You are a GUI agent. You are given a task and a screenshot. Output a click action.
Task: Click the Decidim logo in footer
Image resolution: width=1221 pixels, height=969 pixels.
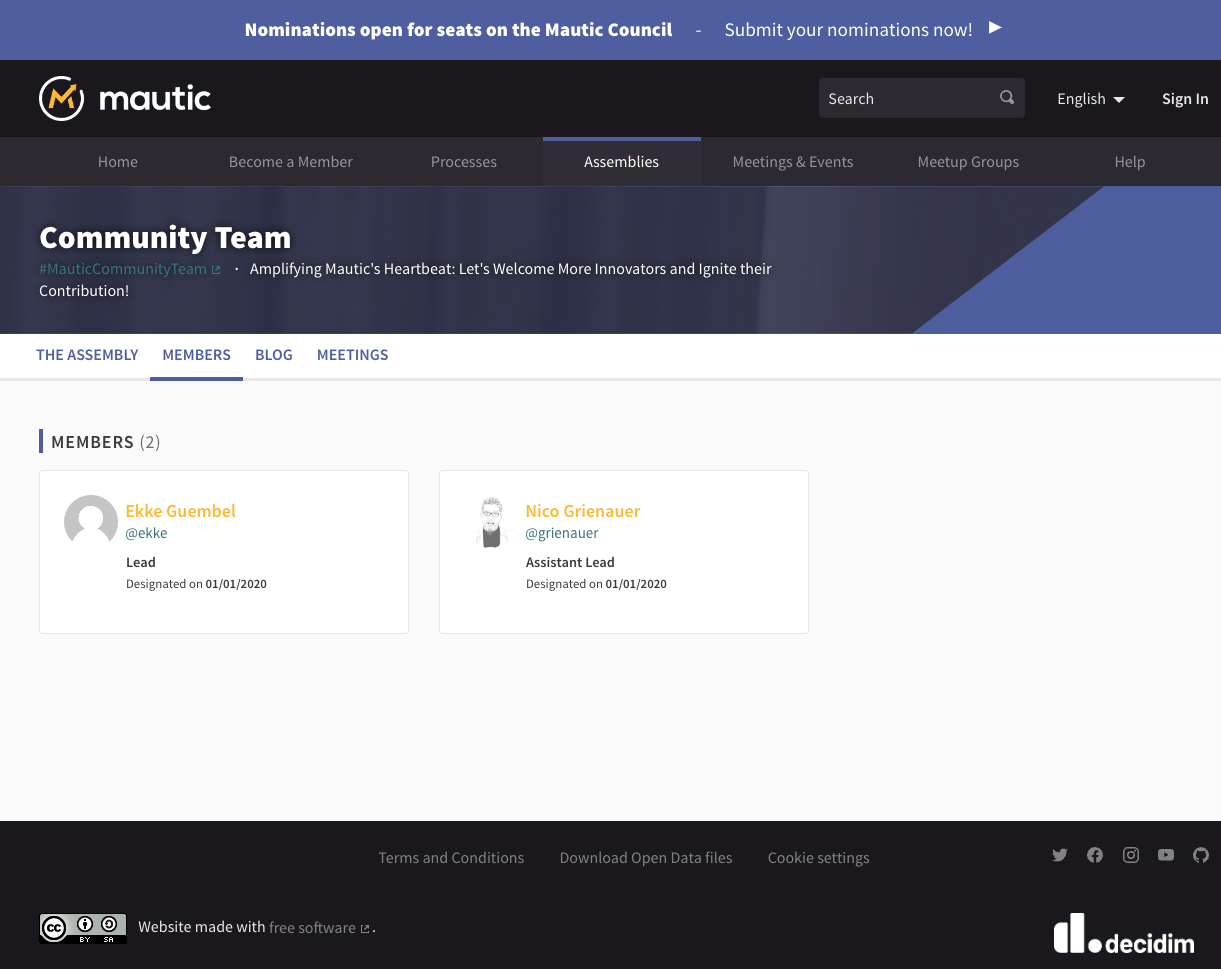1123,934
